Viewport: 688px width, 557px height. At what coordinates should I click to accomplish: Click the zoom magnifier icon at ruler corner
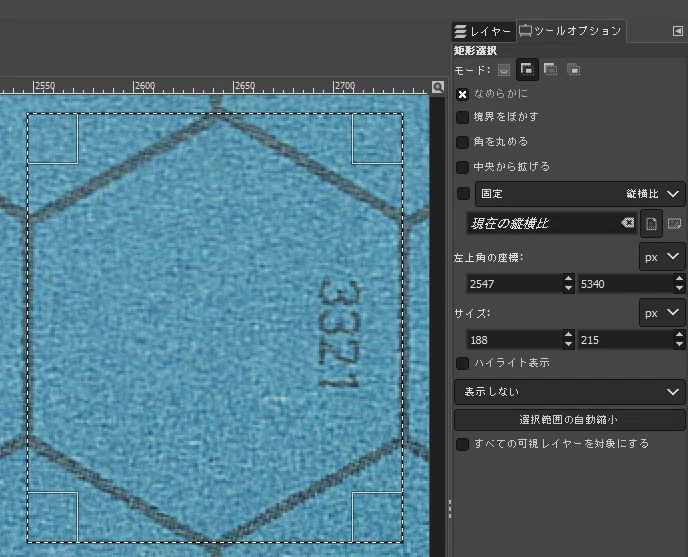(x=437, y=86)
